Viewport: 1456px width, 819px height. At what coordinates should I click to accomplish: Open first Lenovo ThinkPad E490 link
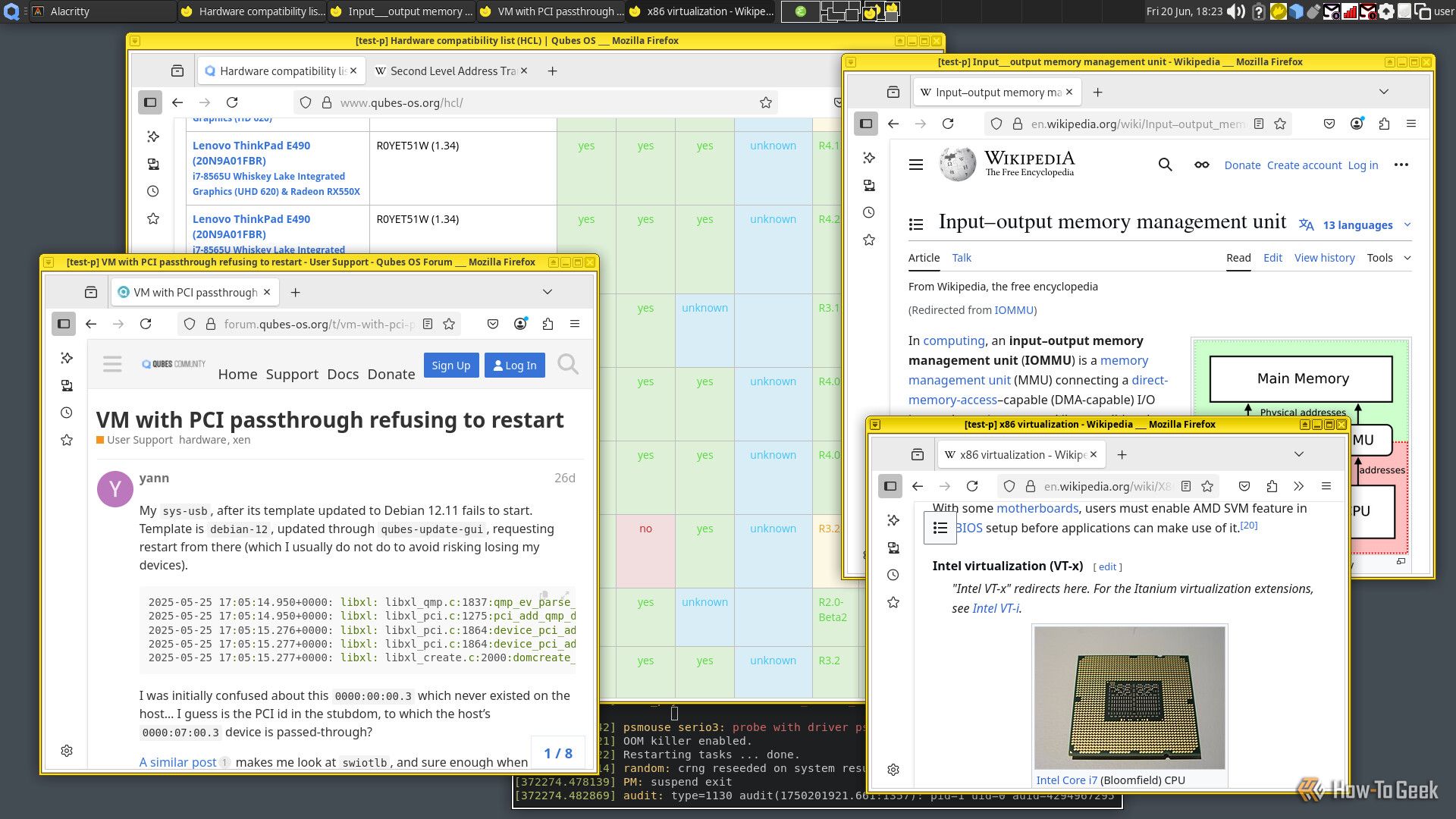251,153
